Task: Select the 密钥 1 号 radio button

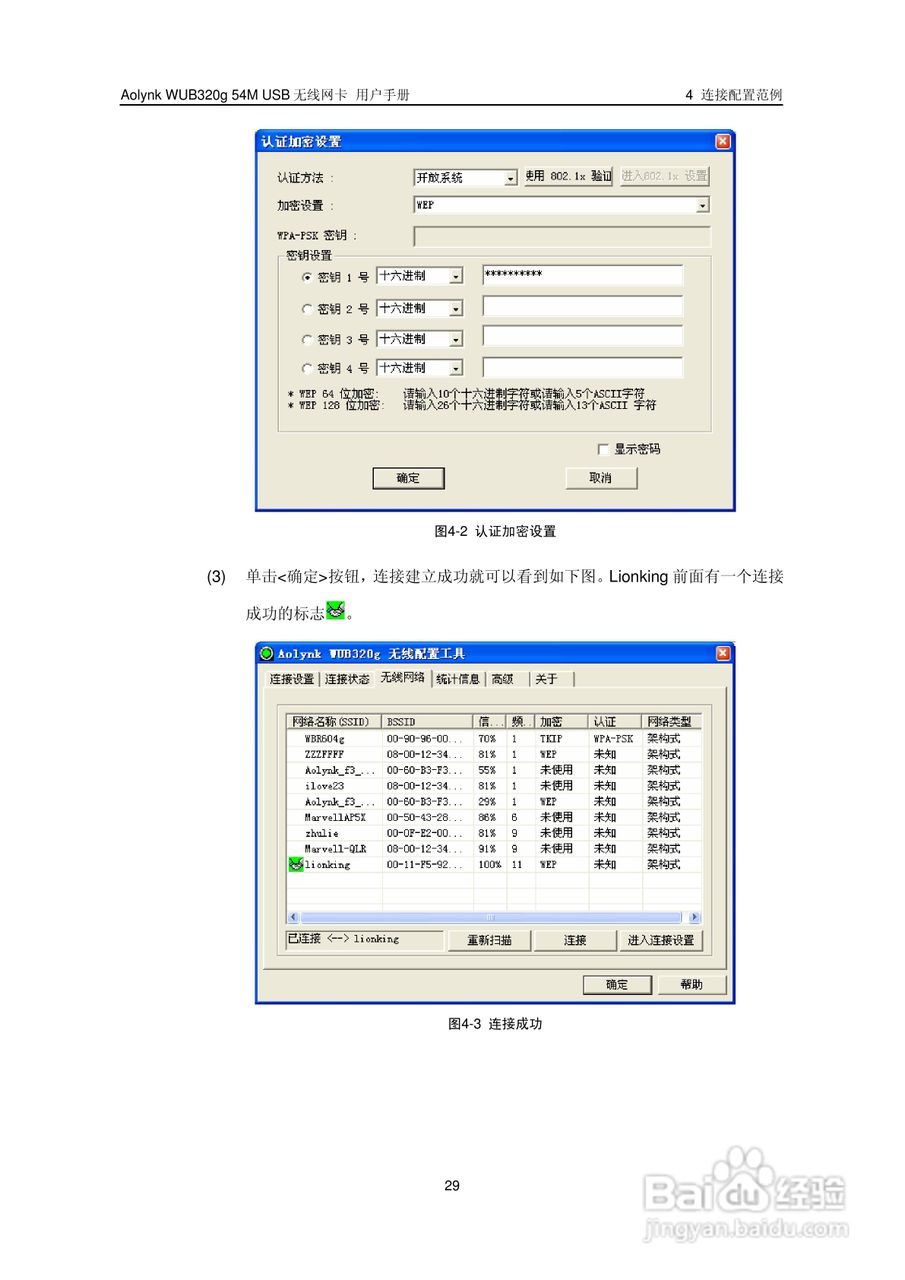Action: [x=307, y=278]
